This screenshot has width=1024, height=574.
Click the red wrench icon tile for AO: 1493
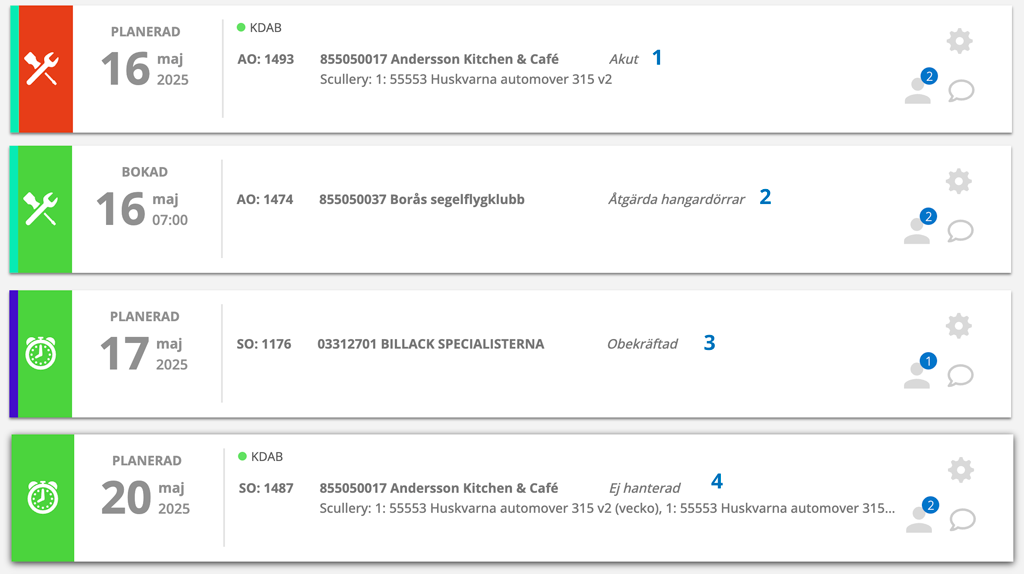[x=46, y=69]
